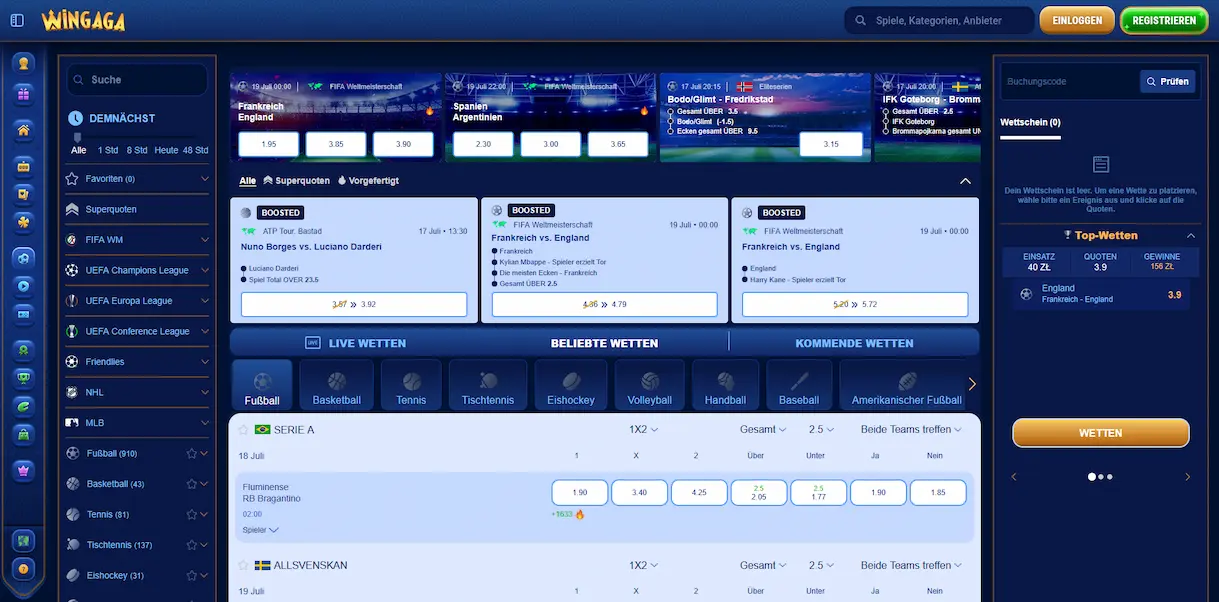
Task: Collapse the boosted bets section with chevron
Action: click(x=965, y=181)
